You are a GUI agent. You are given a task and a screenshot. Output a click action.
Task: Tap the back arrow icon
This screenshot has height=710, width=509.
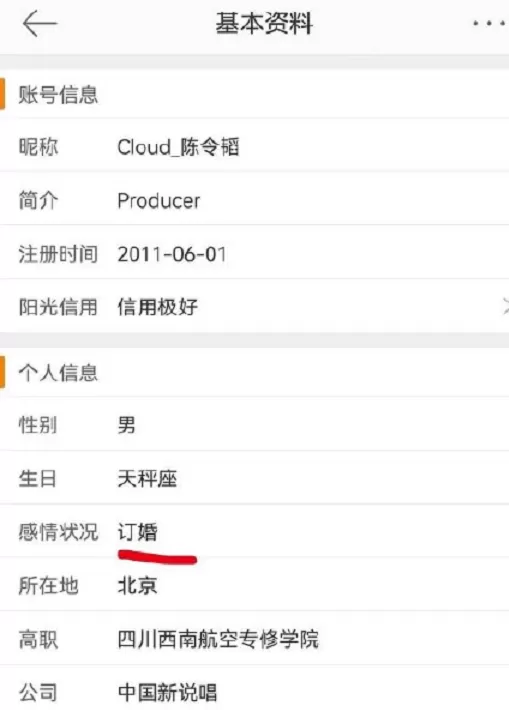click(40, 24)
